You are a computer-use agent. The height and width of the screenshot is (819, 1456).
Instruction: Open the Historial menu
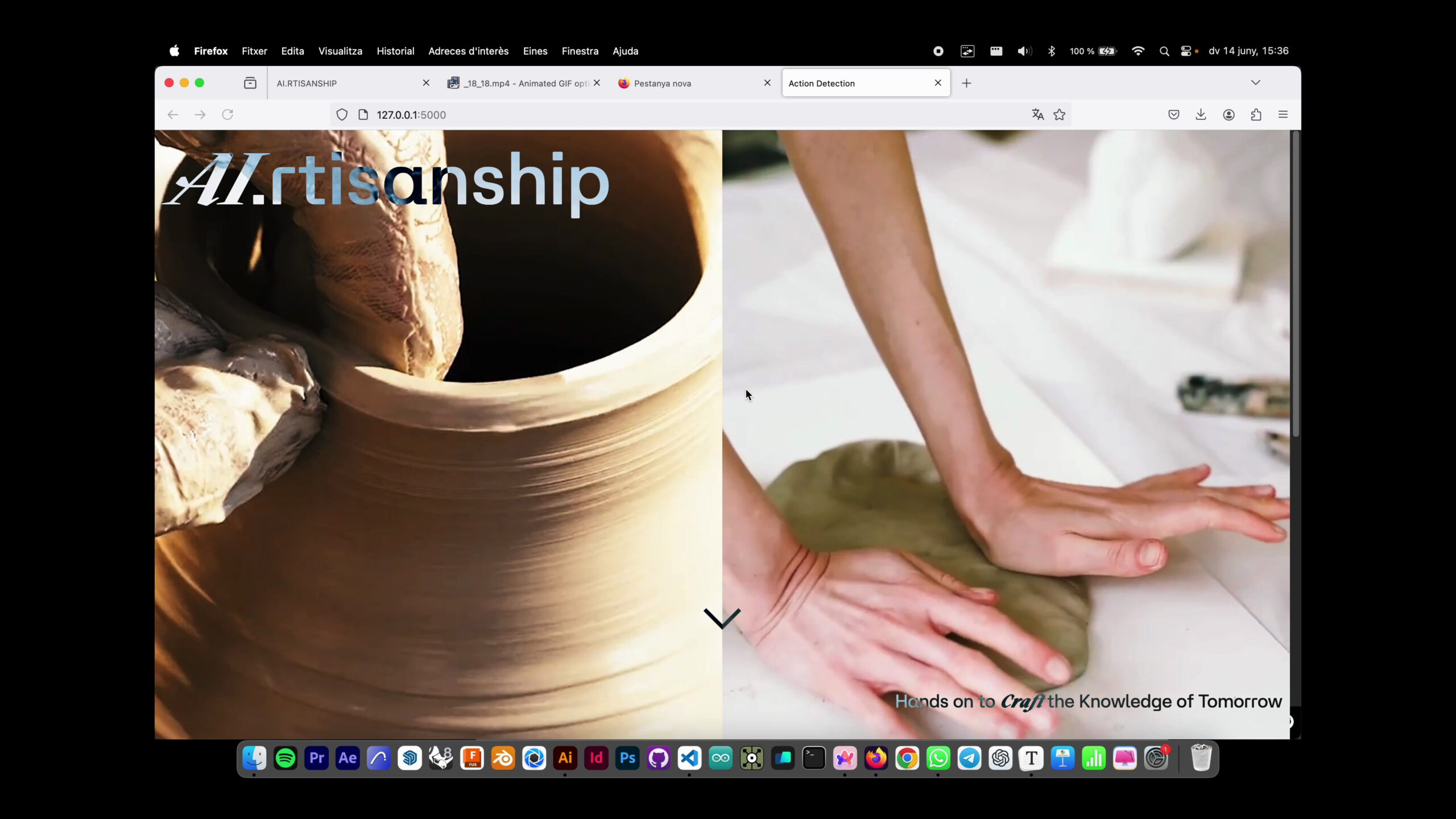pos(395,51)
